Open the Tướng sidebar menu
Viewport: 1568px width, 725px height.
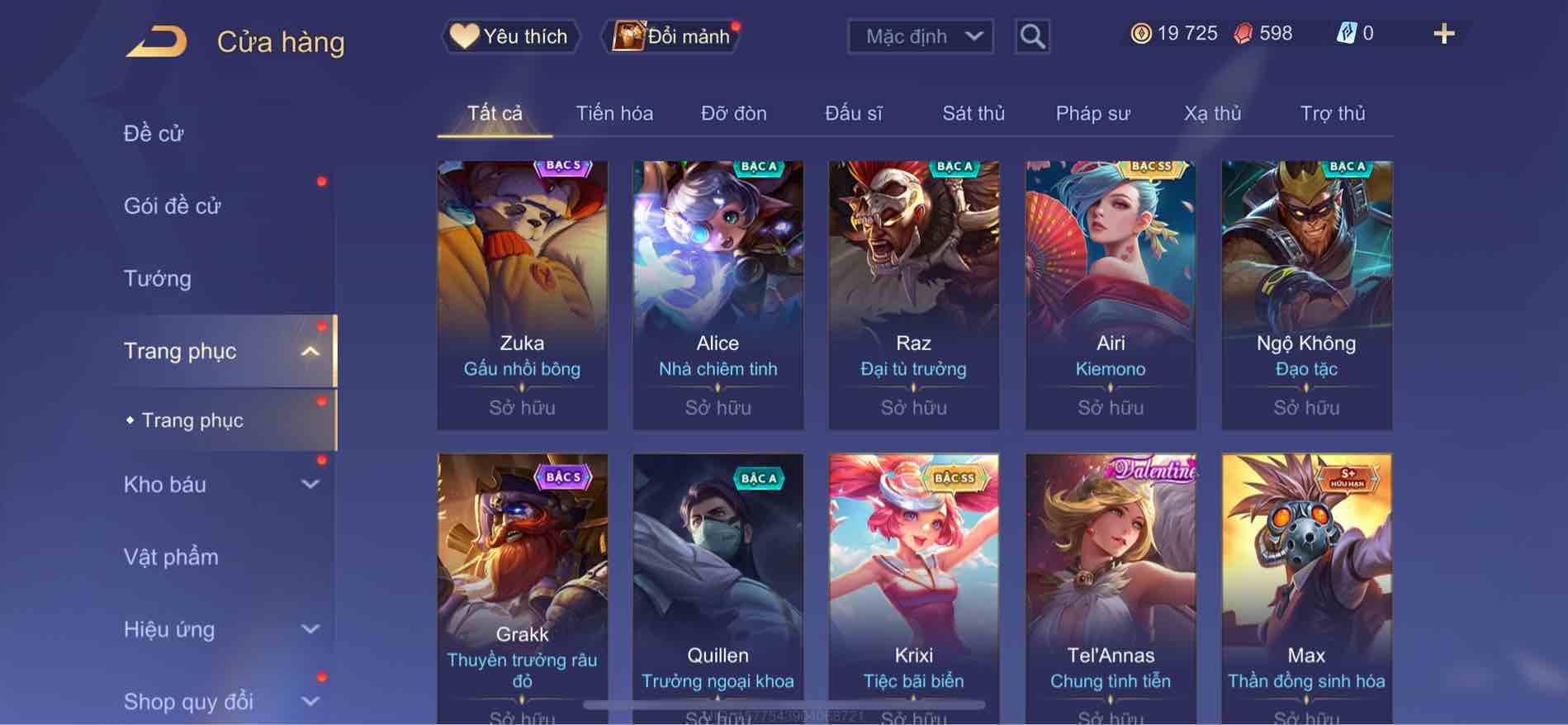[x=158, y=278]
